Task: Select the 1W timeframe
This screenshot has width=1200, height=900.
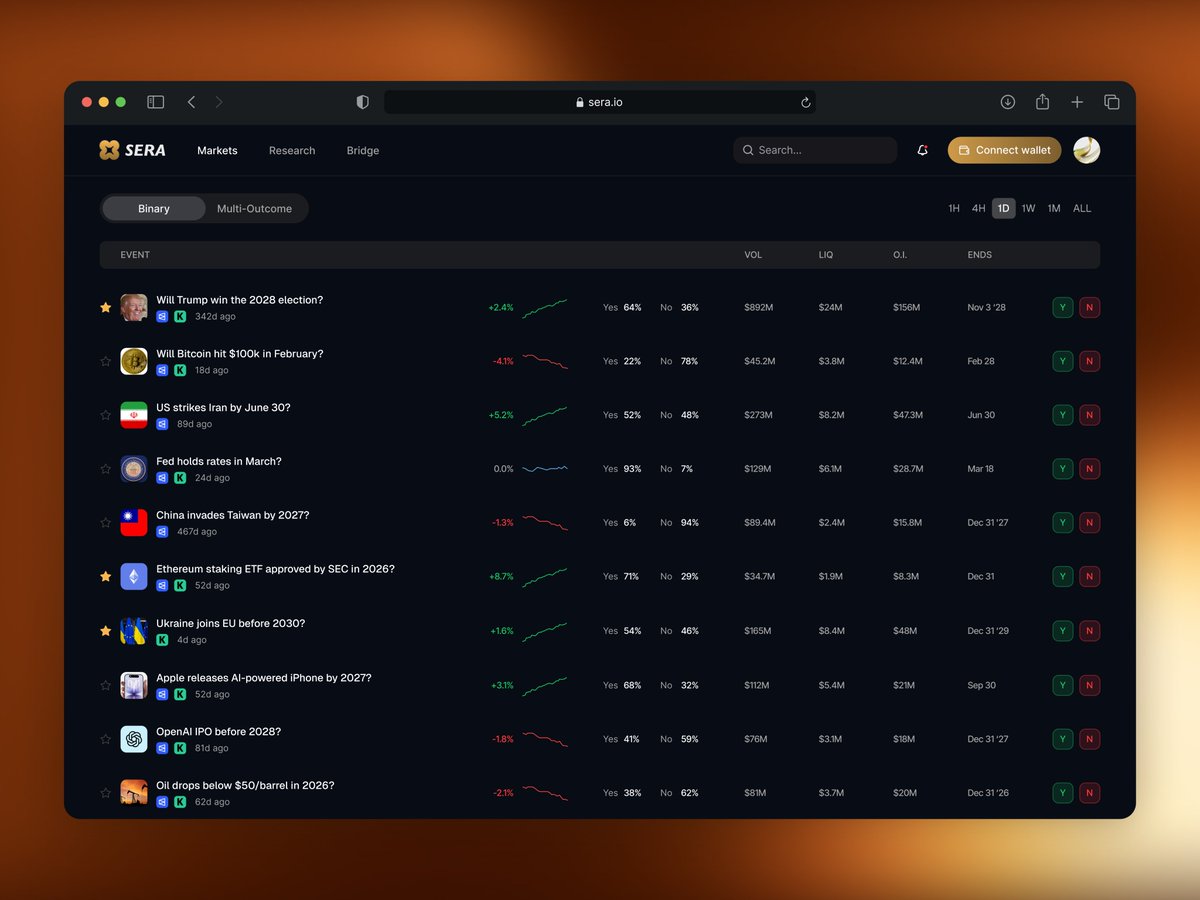Action: (1028, 209)
